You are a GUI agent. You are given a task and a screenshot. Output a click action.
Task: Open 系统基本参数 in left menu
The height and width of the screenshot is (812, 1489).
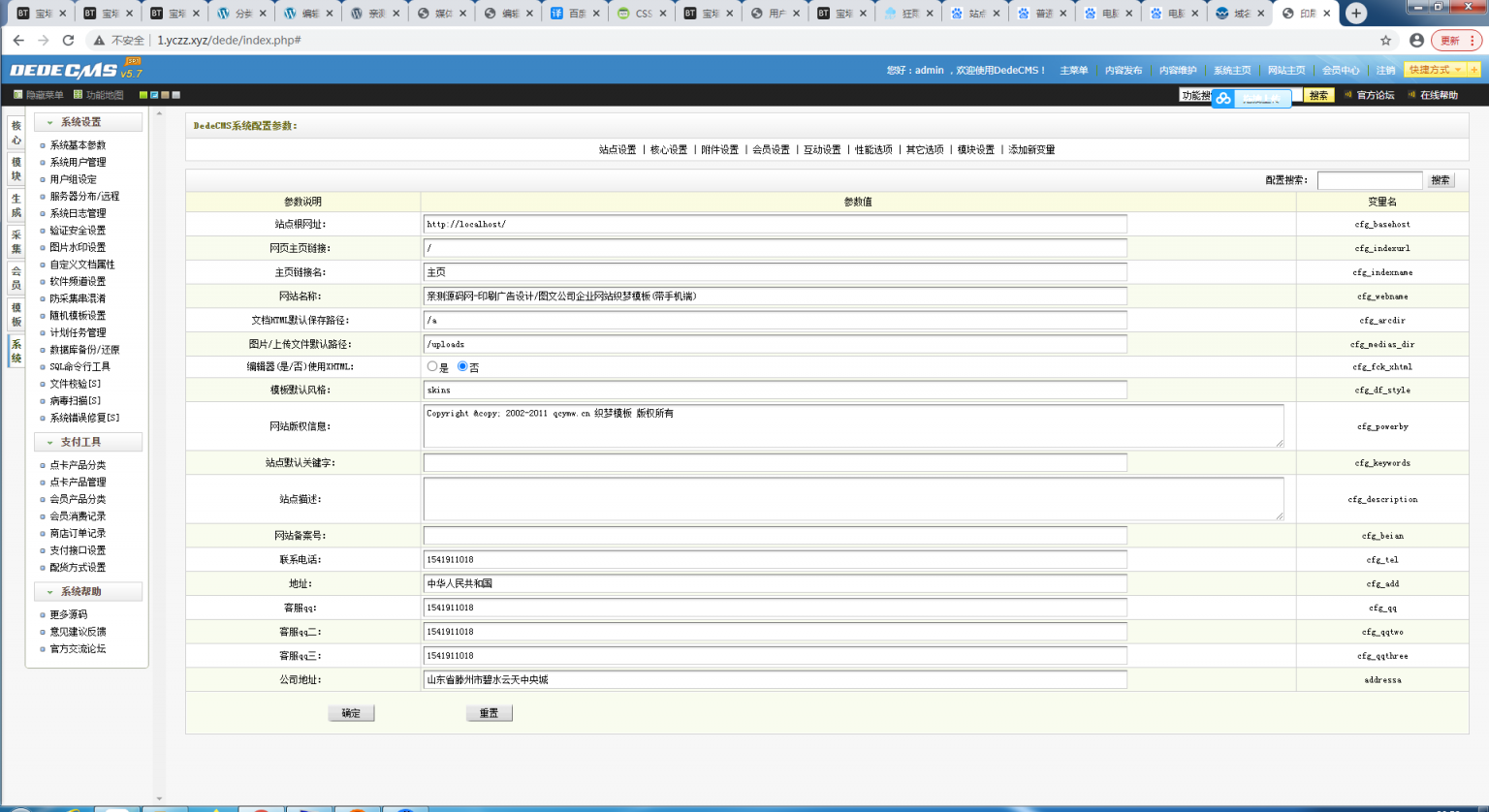click(78, 145)
